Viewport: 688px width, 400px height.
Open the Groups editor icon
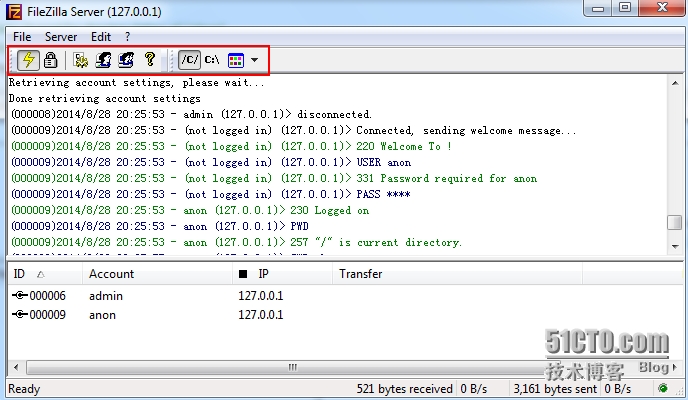coord(126,60)
